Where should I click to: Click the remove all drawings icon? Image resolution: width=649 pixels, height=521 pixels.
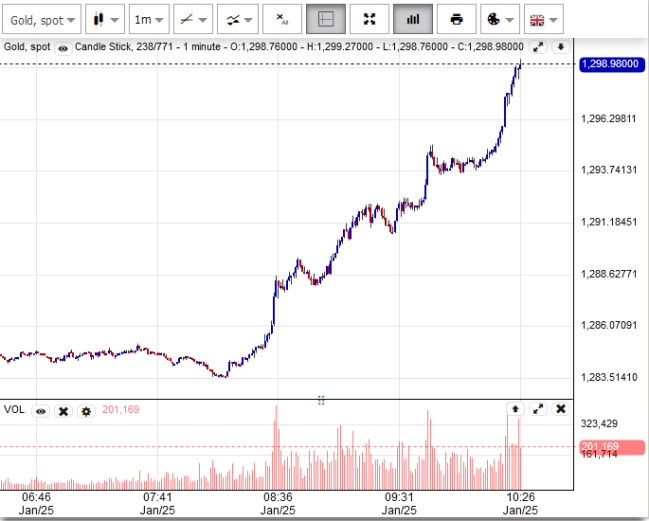coord(282,19)
